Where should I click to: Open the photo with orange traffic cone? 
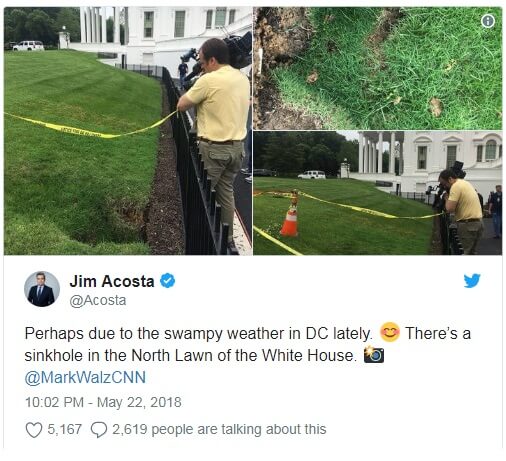tap(378, 193)
